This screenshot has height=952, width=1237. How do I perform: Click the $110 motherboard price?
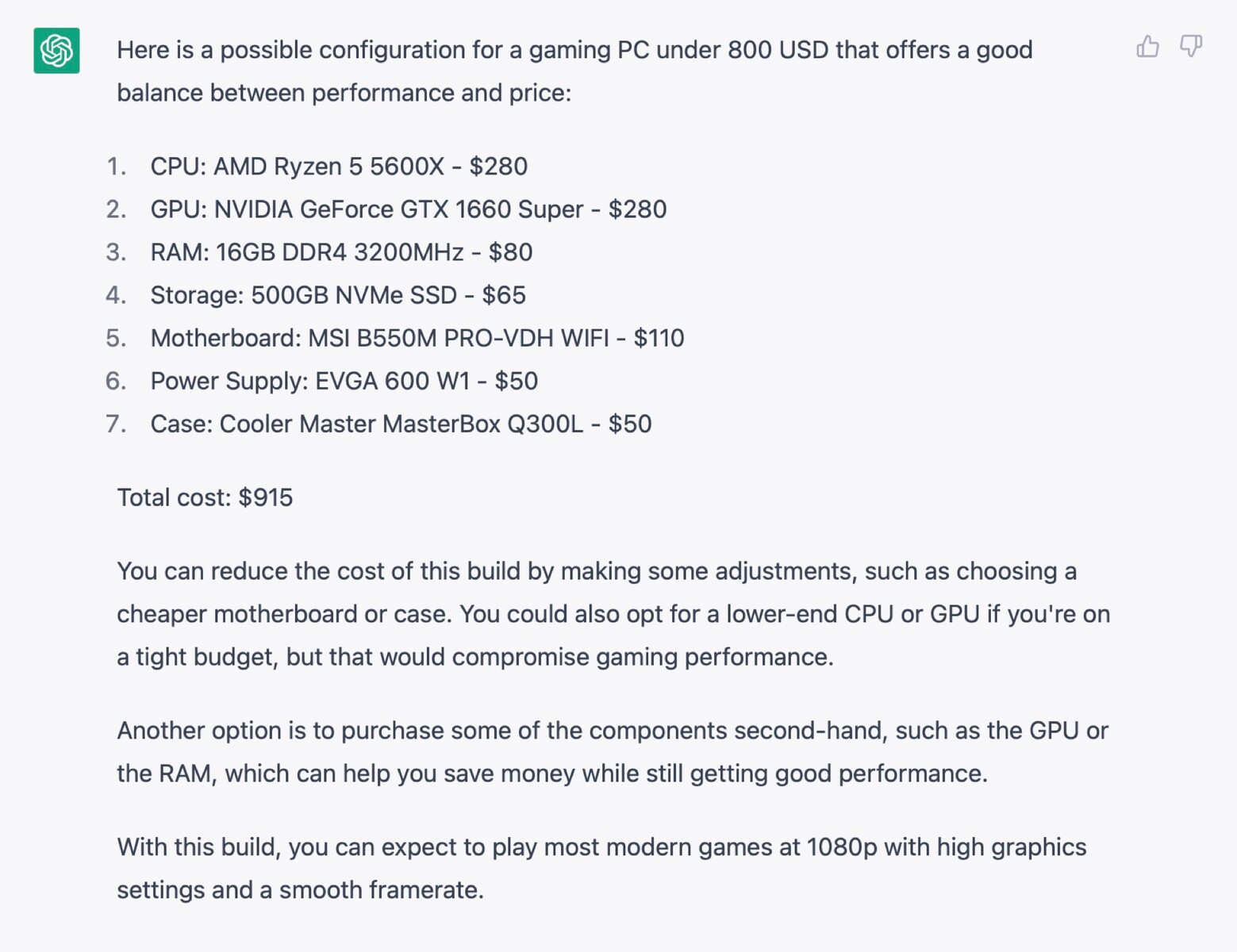point(659,338)
